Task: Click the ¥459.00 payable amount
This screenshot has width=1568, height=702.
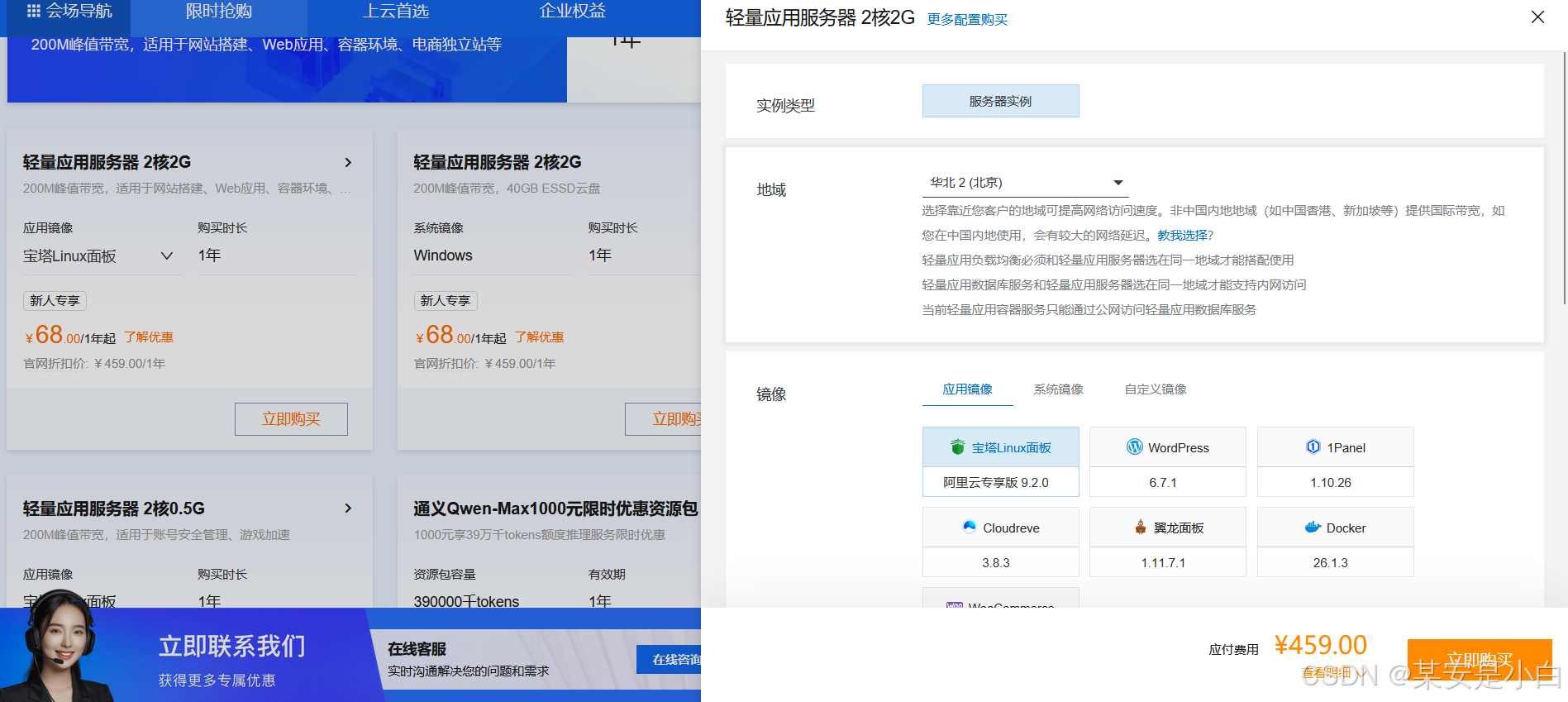Action: pos(1321,646)
